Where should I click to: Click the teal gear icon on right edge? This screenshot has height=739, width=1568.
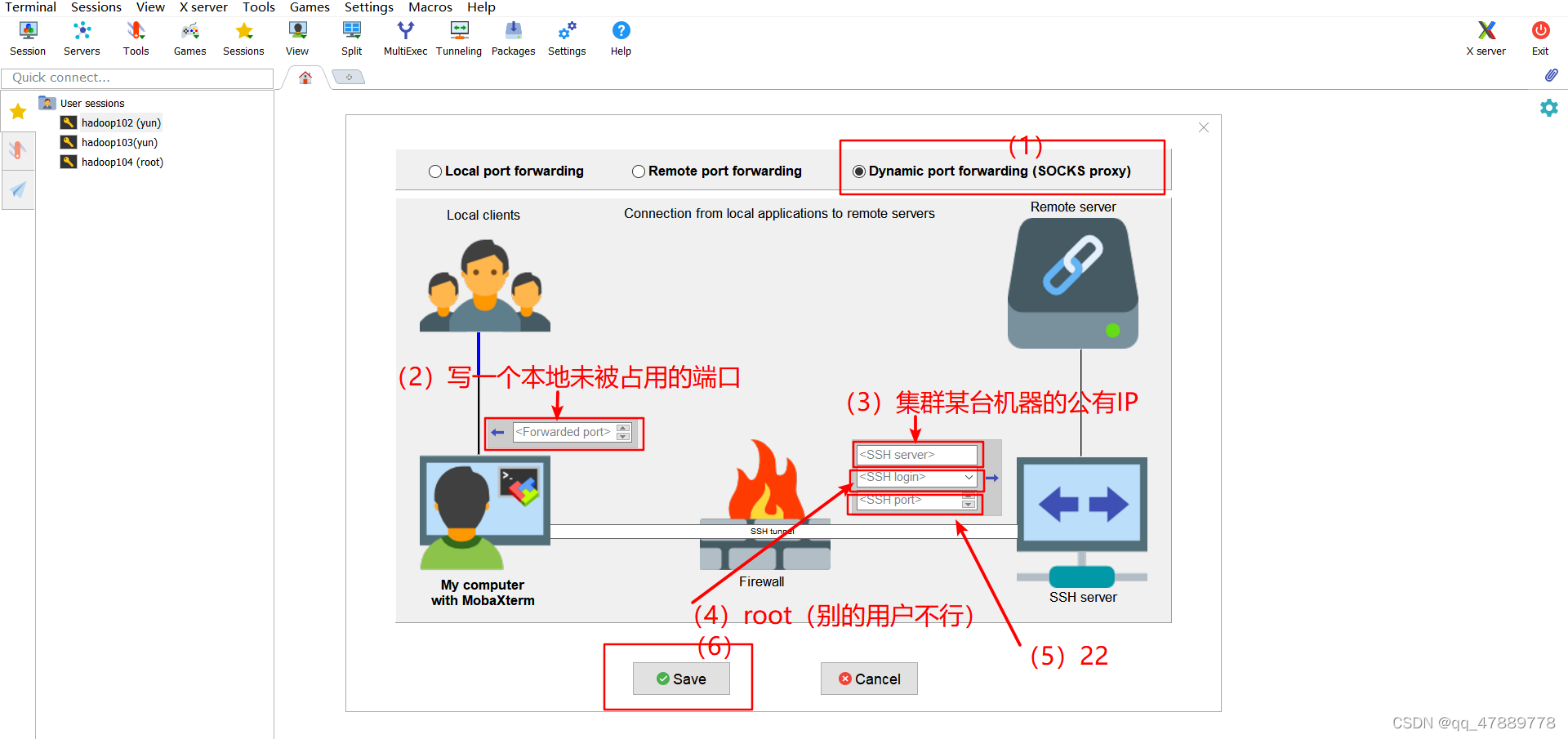[x=1548, y=108]
